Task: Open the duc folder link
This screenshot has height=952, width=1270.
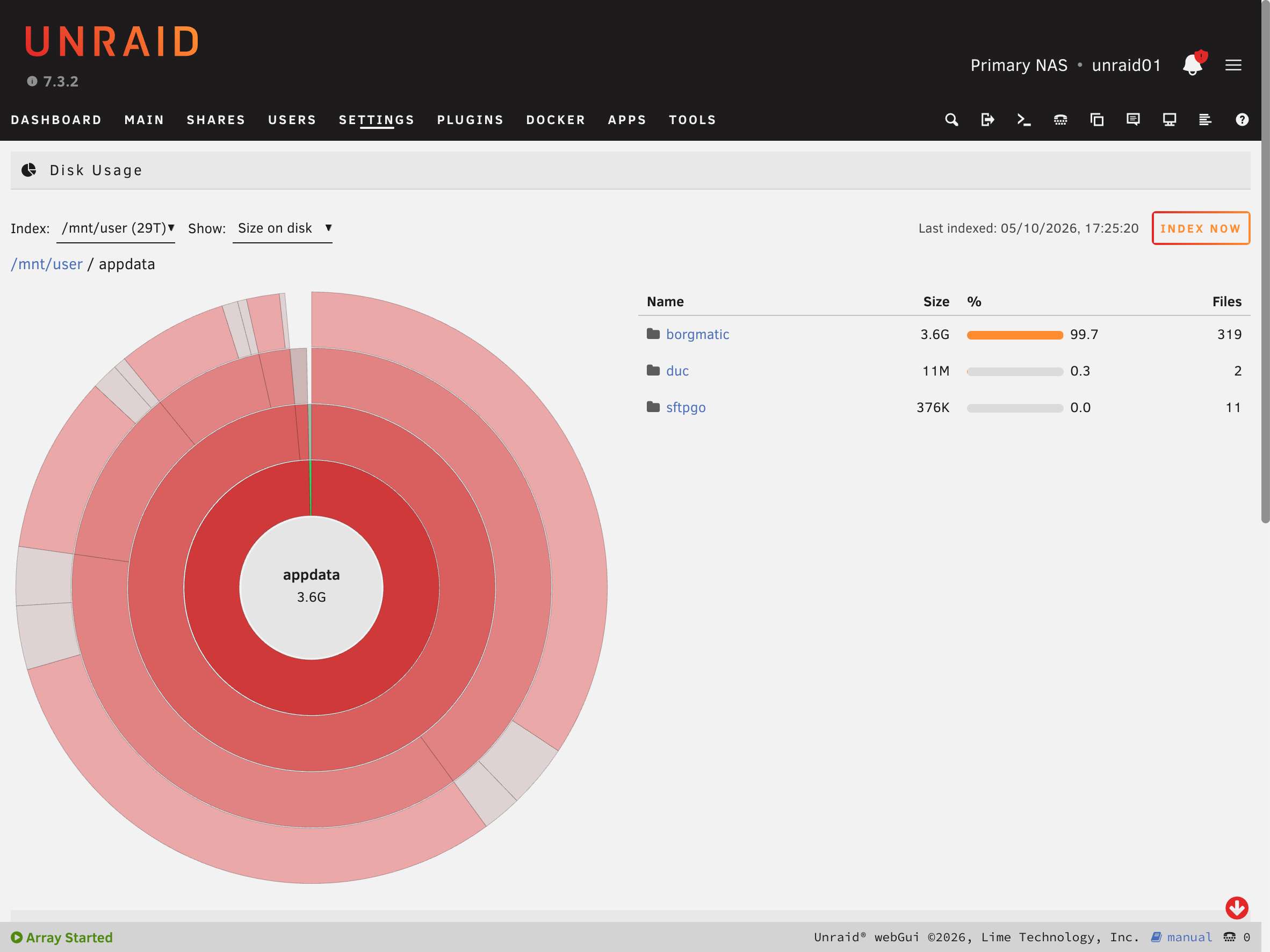Action: [x=677, y=371]
